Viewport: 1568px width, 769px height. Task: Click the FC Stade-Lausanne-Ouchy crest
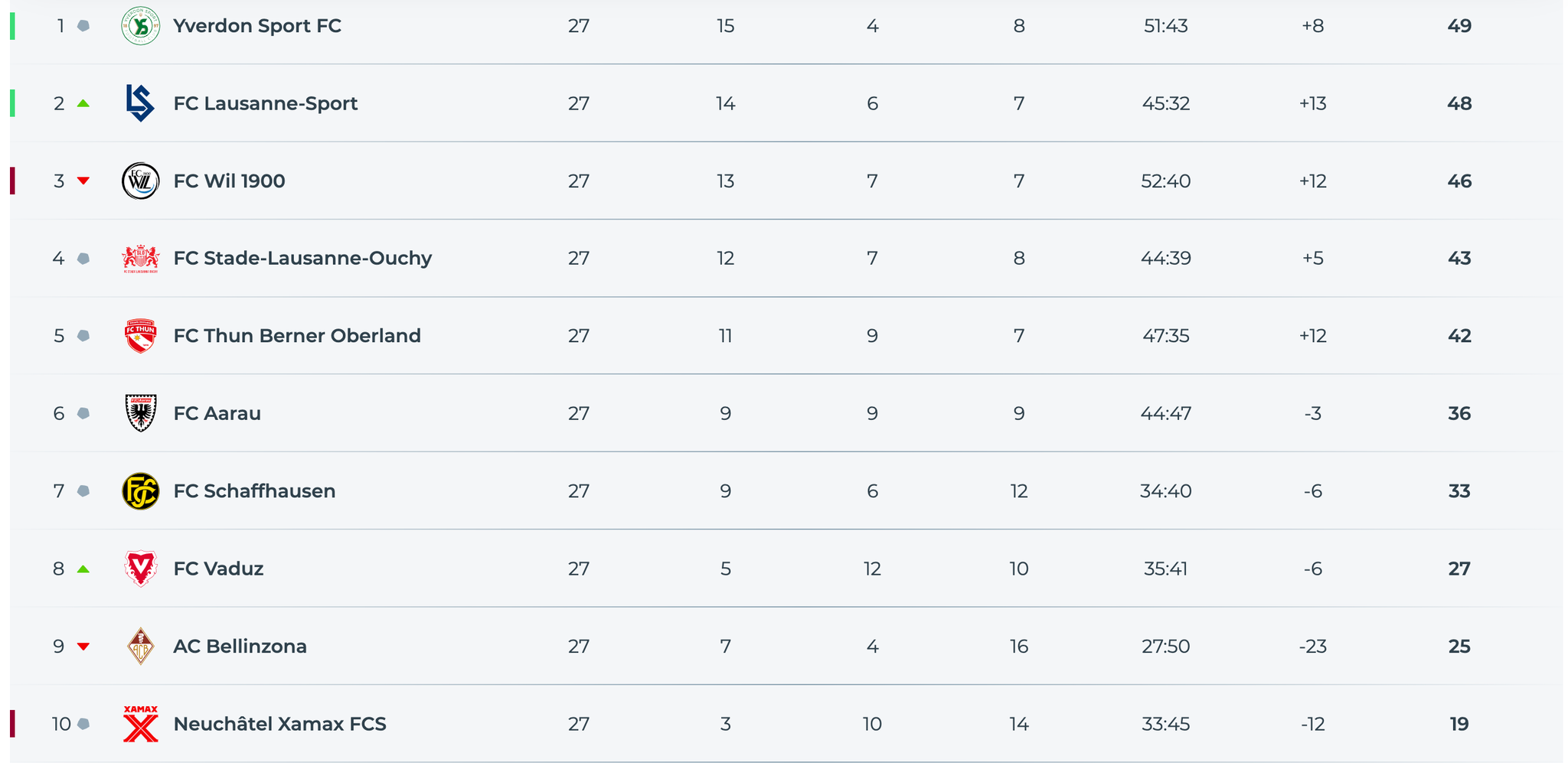point(141,259)
